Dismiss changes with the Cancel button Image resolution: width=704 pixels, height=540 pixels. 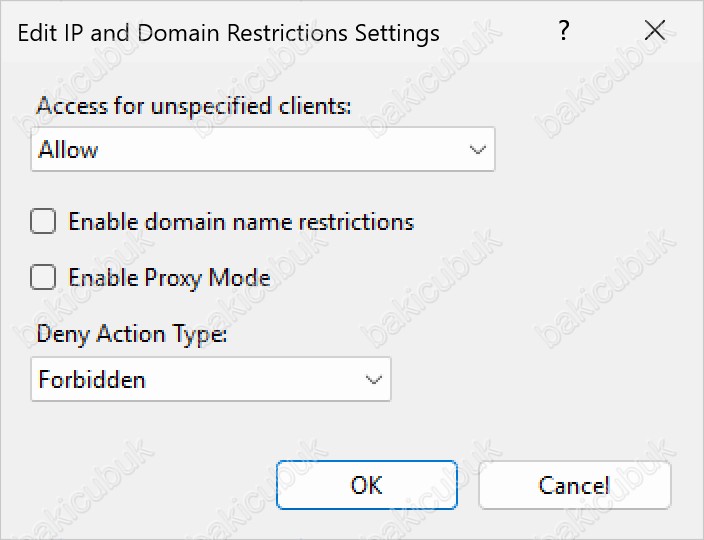[575, 485]
